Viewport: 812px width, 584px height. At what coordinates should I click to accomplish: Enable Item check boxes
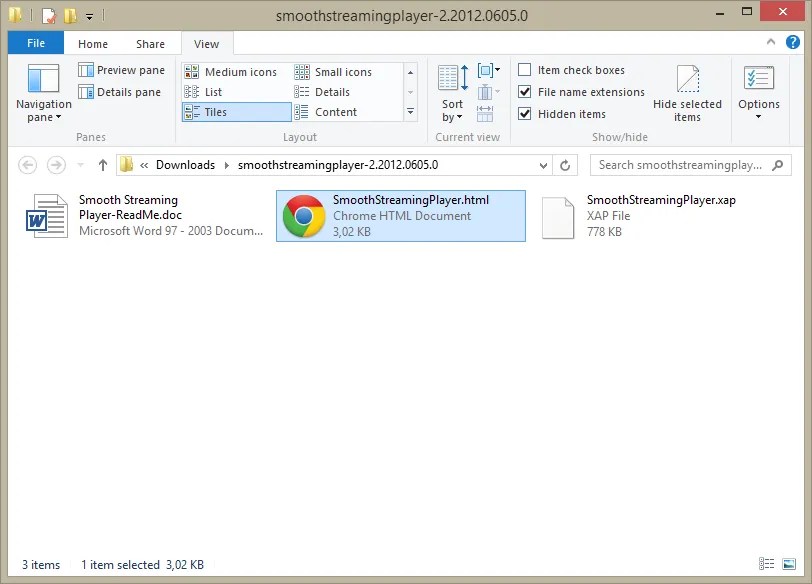pyautogui.click(x=572, y=70)
